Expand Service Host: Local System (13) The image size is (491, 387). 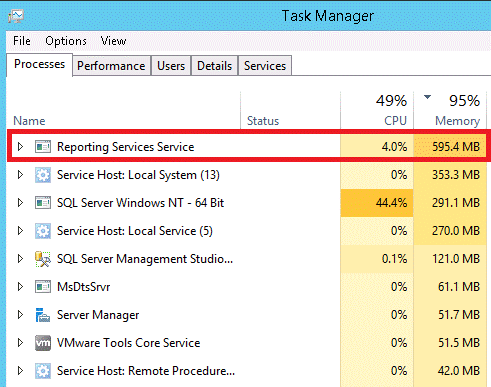click(20, 175)
